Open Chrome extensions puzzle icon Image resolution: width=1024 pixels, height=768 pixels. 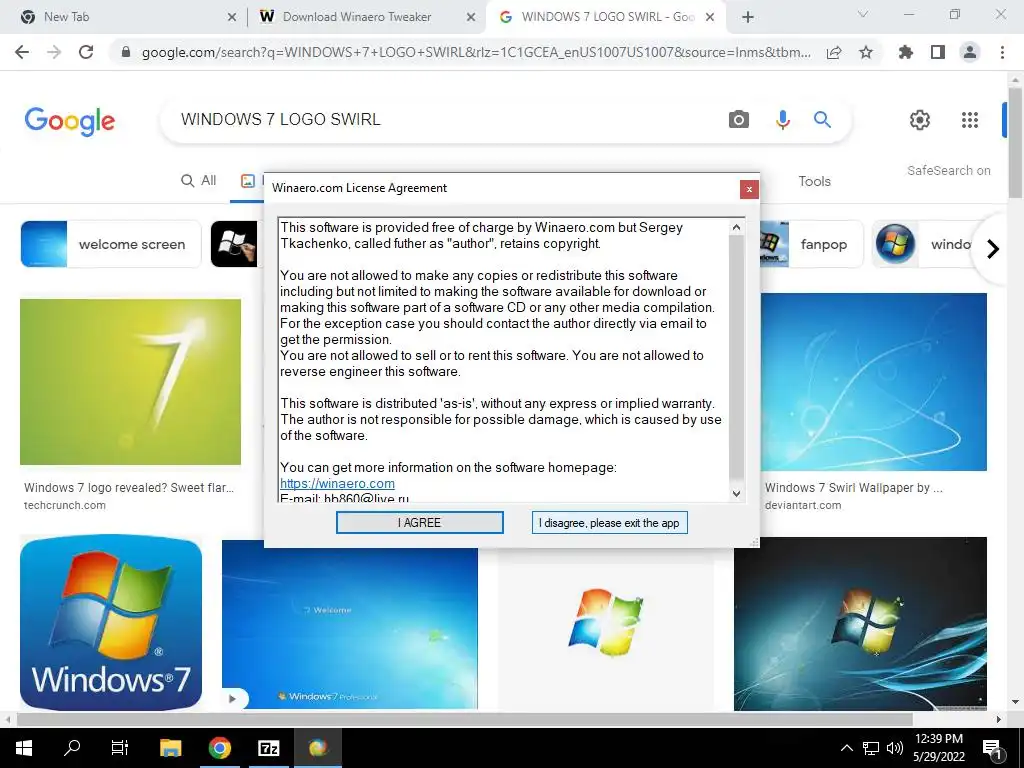coord(906,52)
